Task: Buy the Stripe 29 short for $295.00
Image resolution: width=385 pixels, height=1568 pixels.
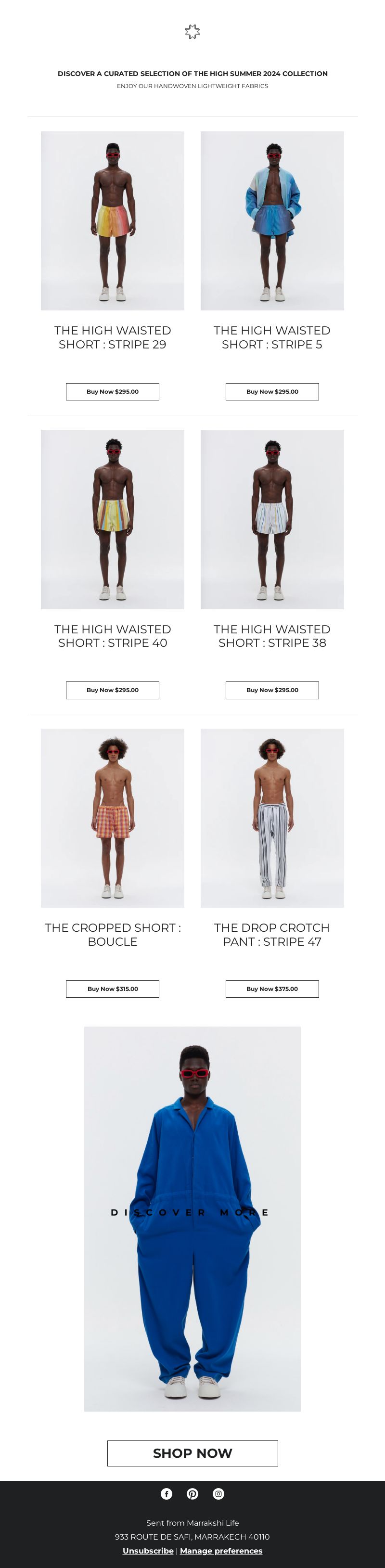Action: [x=113, y=391]
